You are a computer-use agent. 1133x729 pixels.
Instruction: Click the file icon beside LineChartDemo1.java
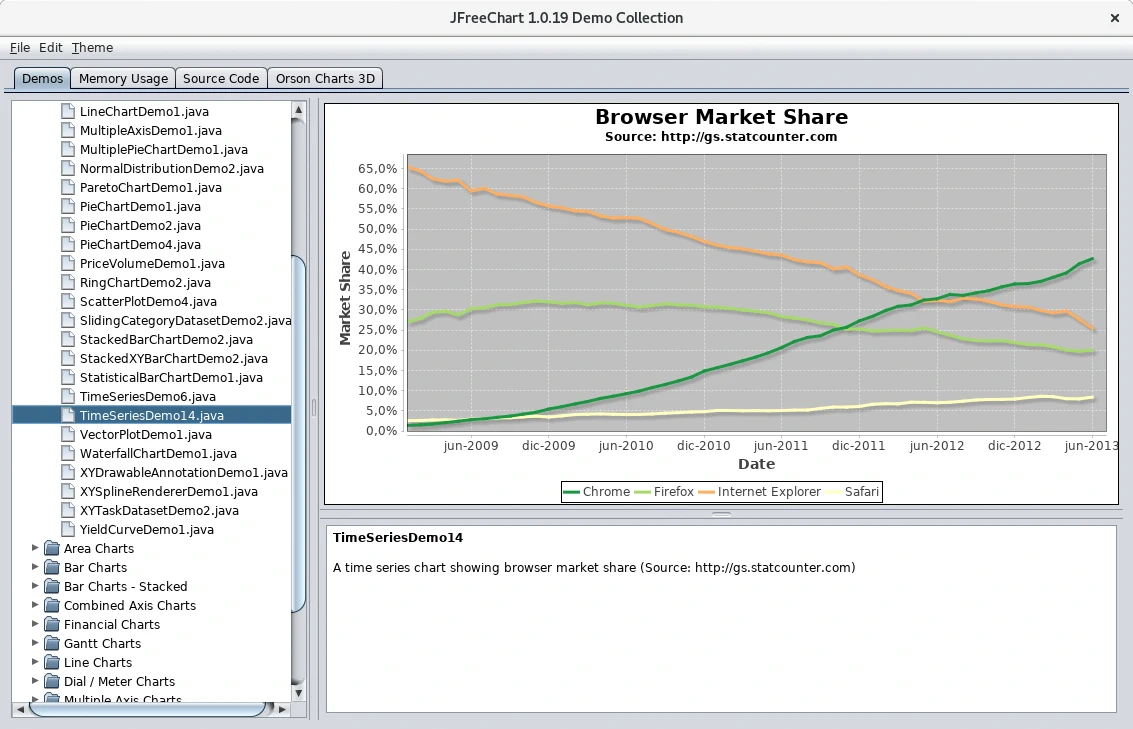68,111
